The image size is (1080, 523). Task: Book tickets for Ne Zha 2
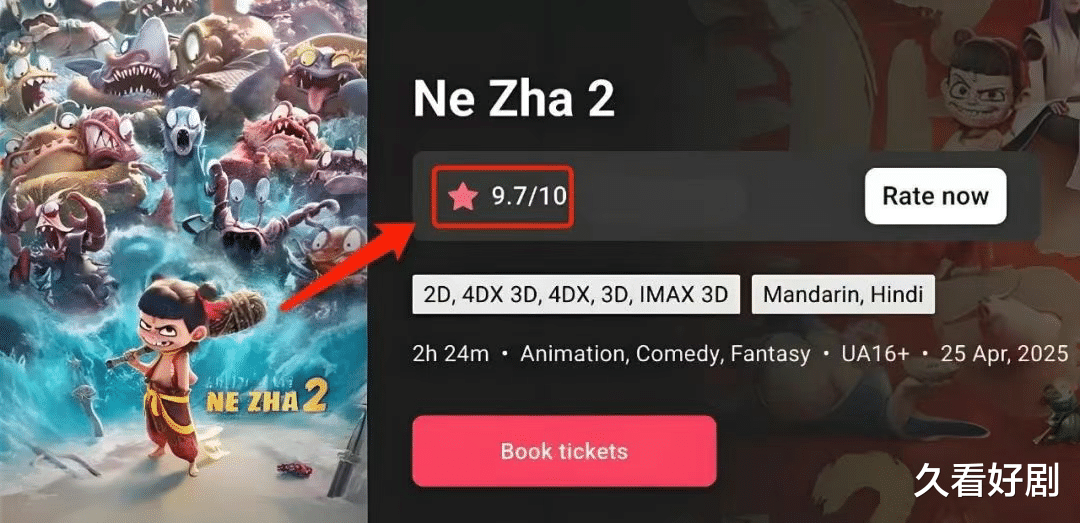[564, 451]
